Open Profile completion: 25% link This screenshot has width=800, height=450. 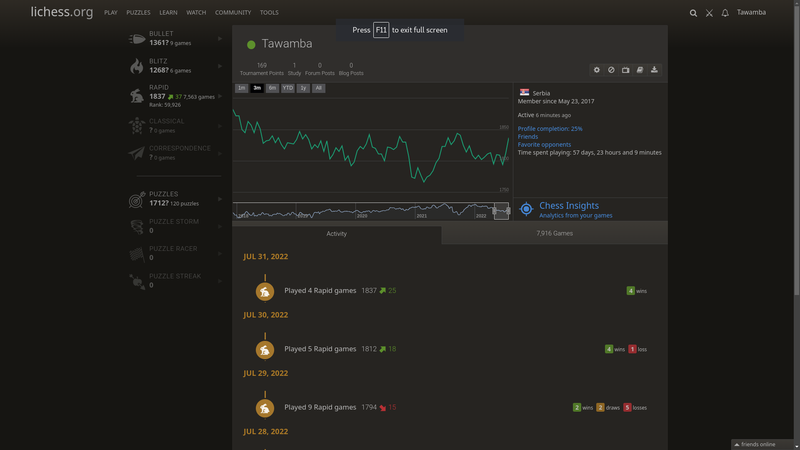550,129
